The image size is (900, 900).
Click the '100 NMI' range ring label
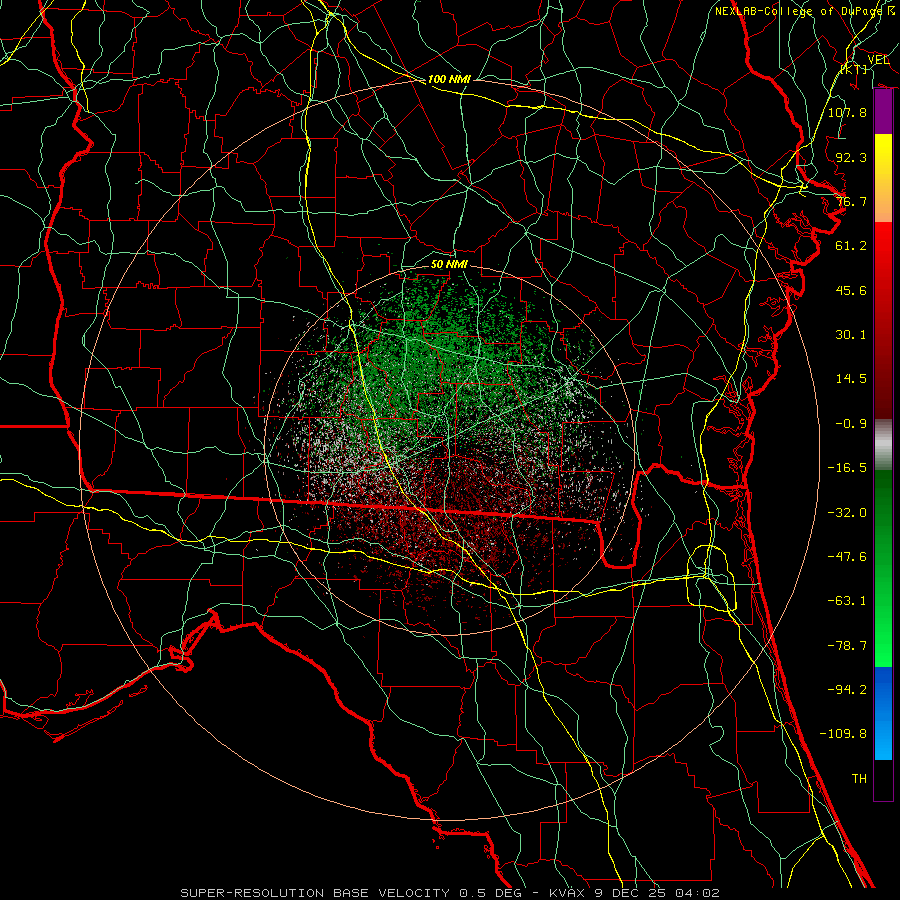[449, 79]
